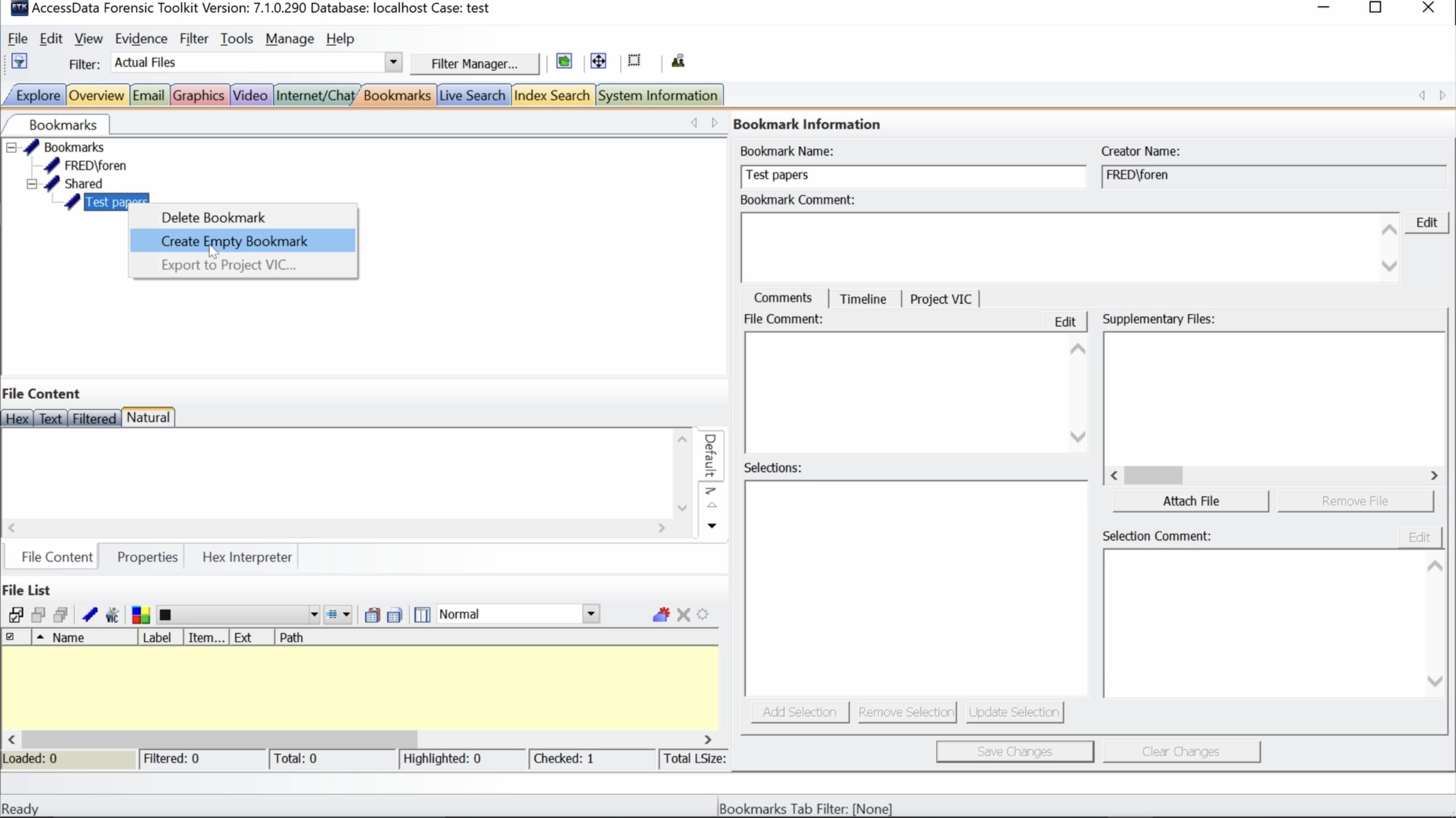Screen dimensions: 1456x818
Task: Click the dotted selection rectangle toolbar icon
Action: point(634,60)
